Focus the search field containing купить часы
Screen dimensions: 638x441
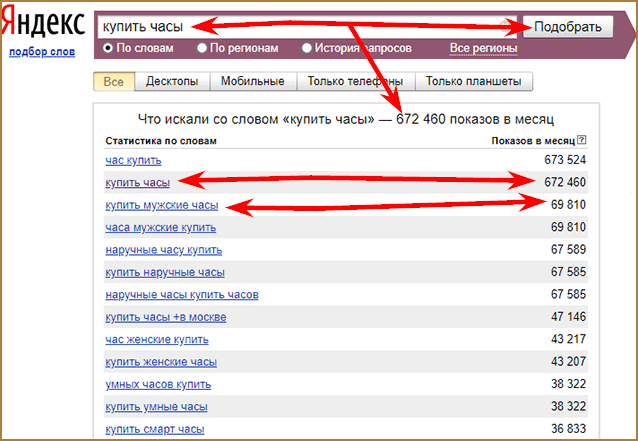(307, 27)
